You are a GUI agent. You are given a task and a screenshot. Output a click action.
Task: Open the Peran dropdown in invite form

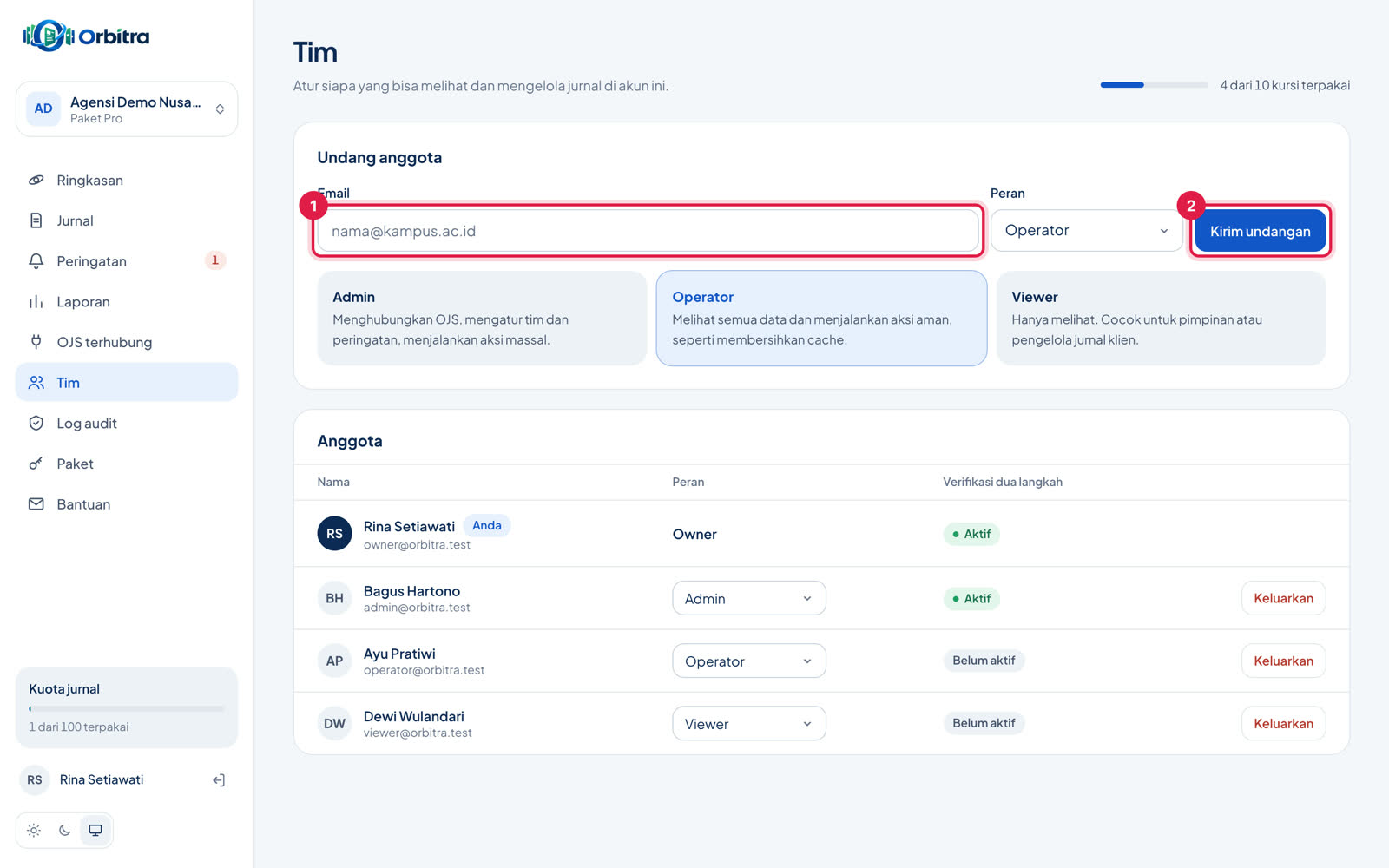[x=1086, y=231]
